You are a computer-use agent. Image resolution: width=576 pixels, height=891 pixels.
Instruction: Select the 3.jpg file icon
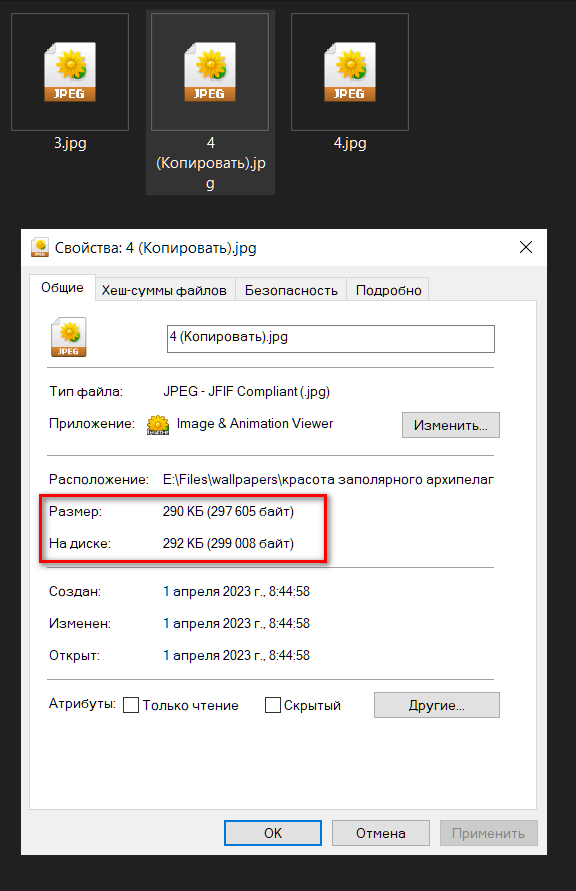(x=70, y=72)
